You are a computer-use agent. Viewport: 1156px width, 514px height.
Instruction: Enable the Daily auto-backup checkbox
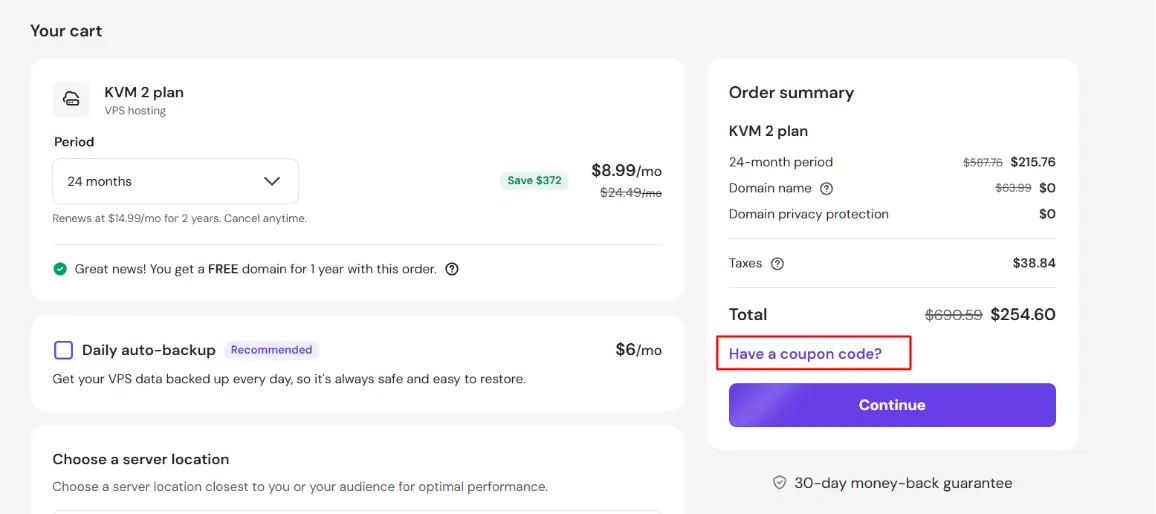click(63, 350)
